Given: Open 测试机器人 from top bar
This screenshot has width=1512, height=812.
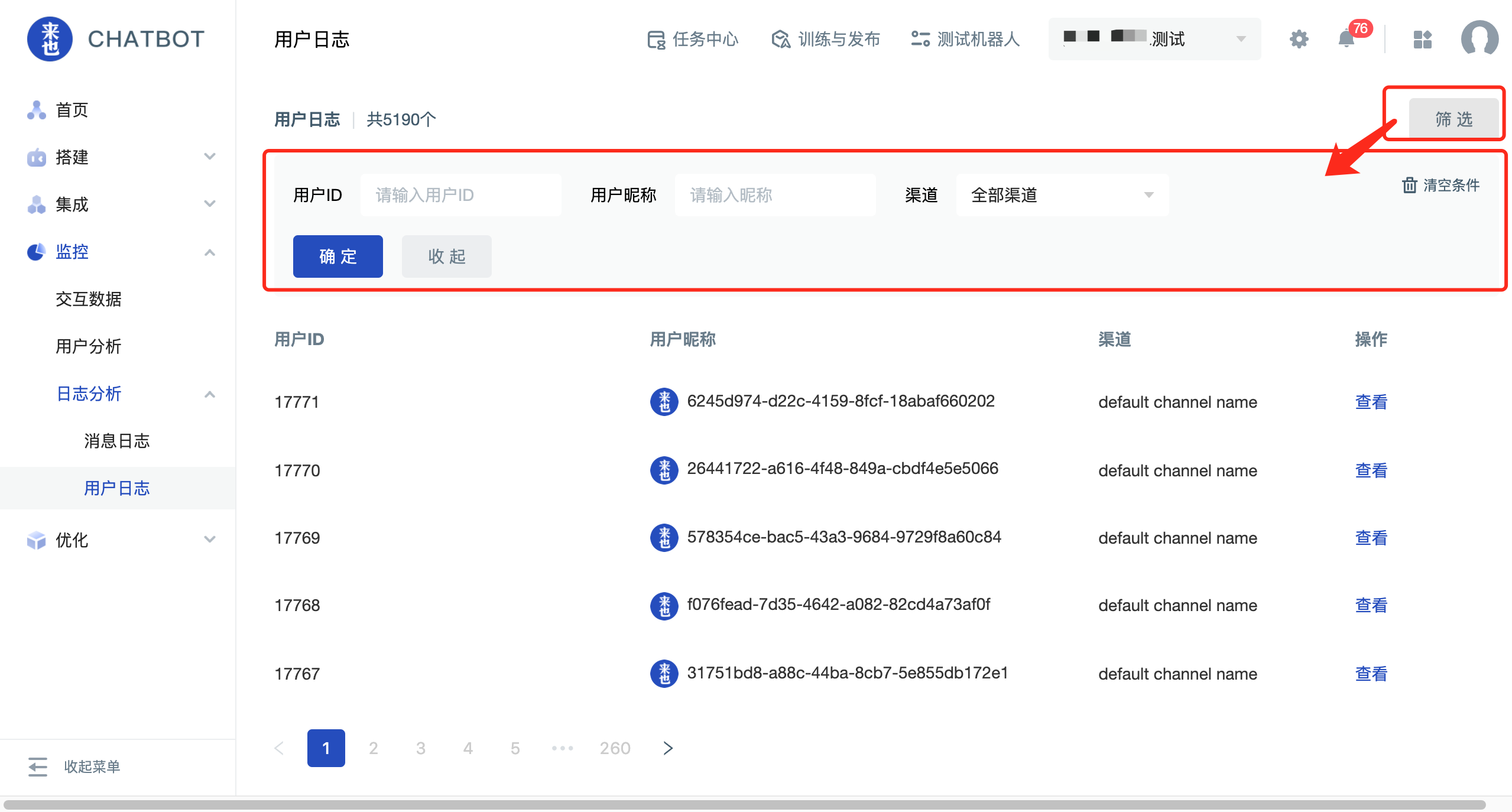Looking at the screenshot, I should tap(965, 40).
